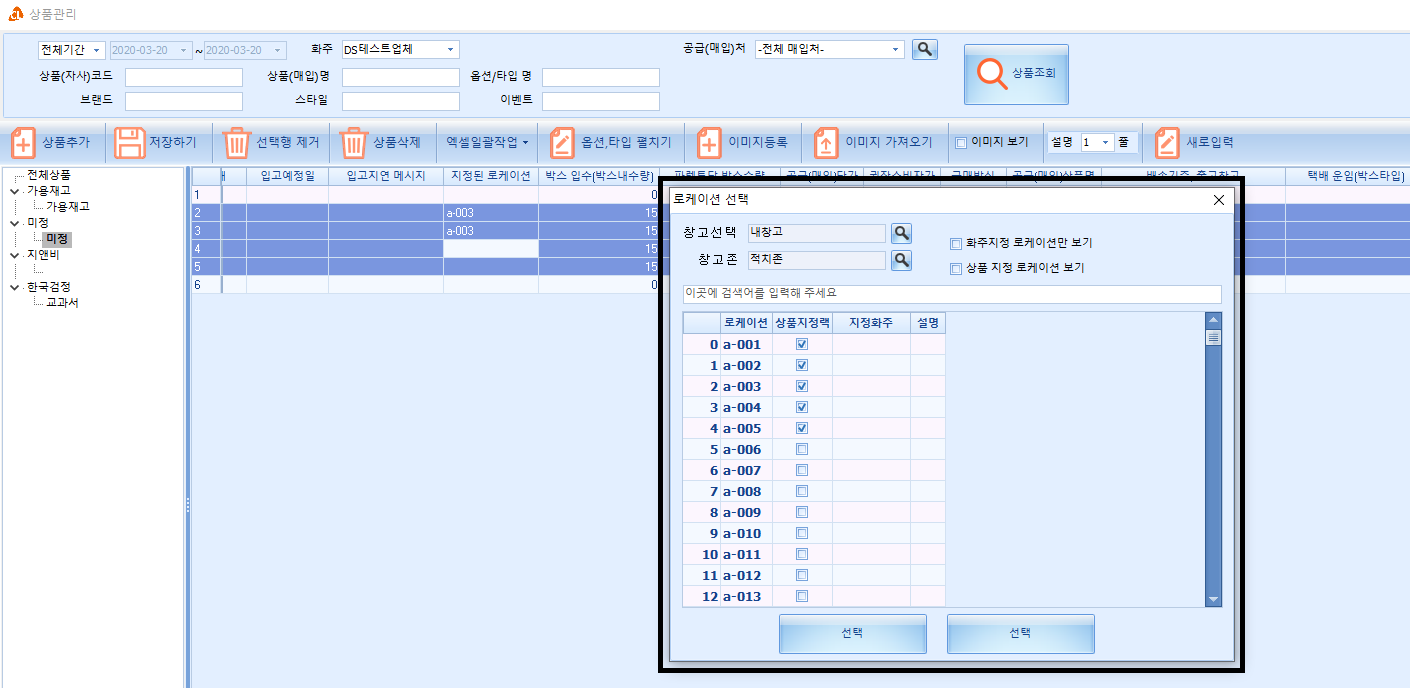Click the 상품(매입)명 input field
Image resolution: width=1410 pixels, height=688 pixels.
click(x=400, y=77)
